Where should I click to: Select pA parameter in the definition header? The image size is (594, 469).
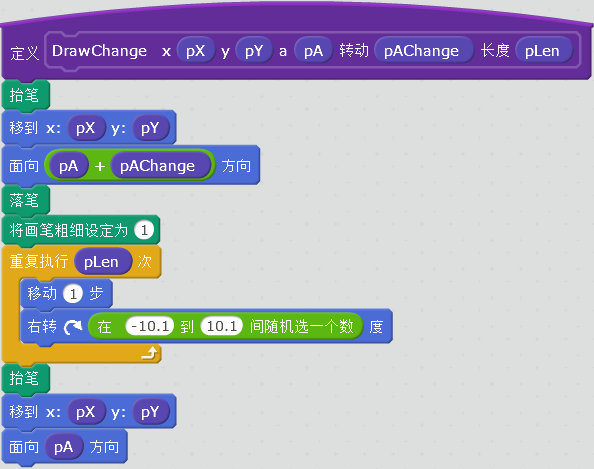pos(313,51)
